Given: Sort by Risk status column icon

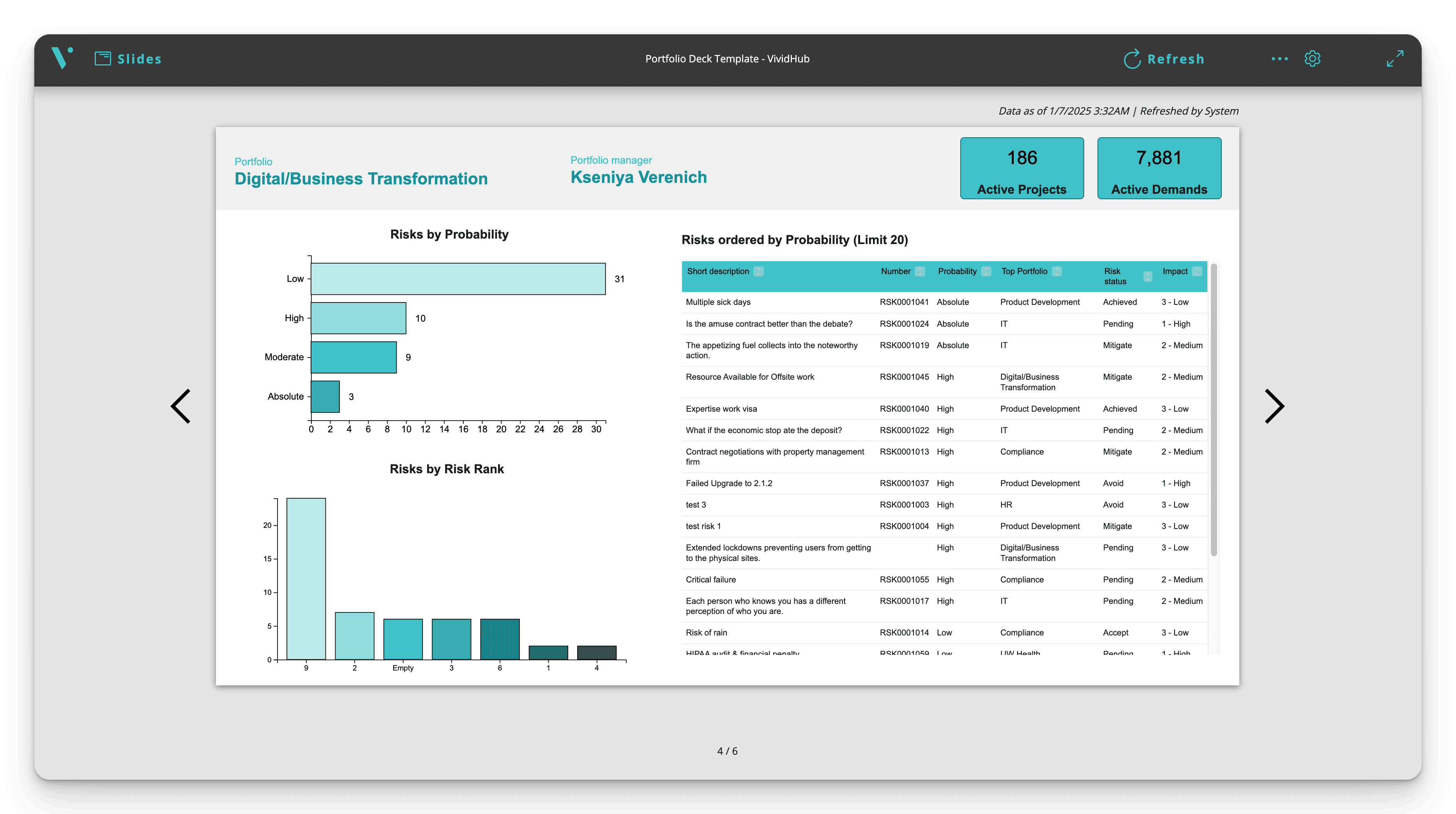Looking at the screenshot, I should point(1147,276).
